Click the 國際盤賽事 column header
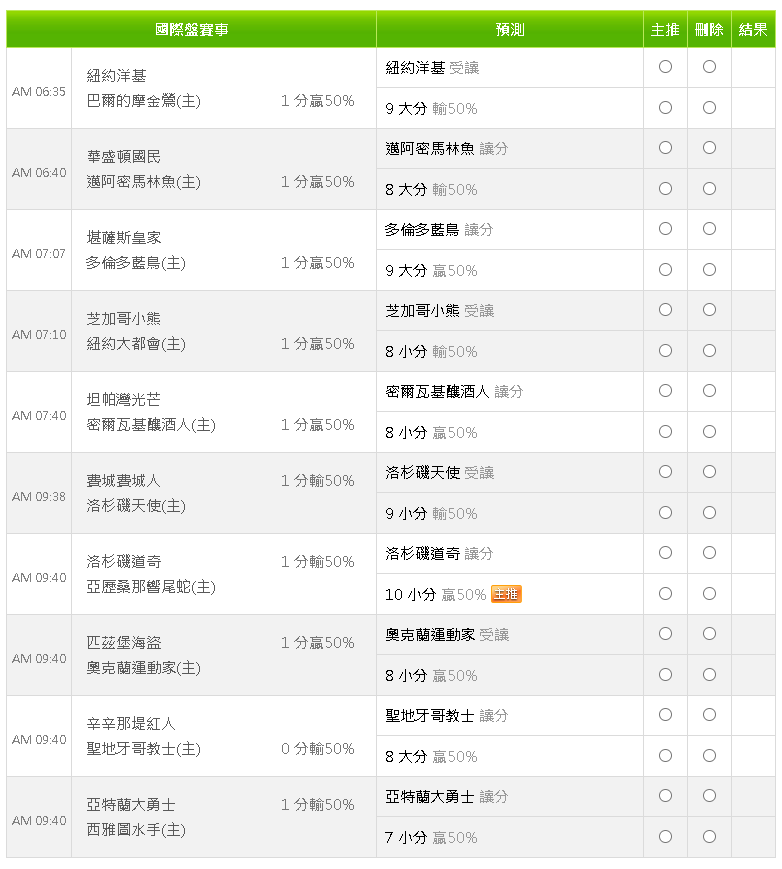Image resolution: width=782 pixels, height=869 pixels. 191,29
